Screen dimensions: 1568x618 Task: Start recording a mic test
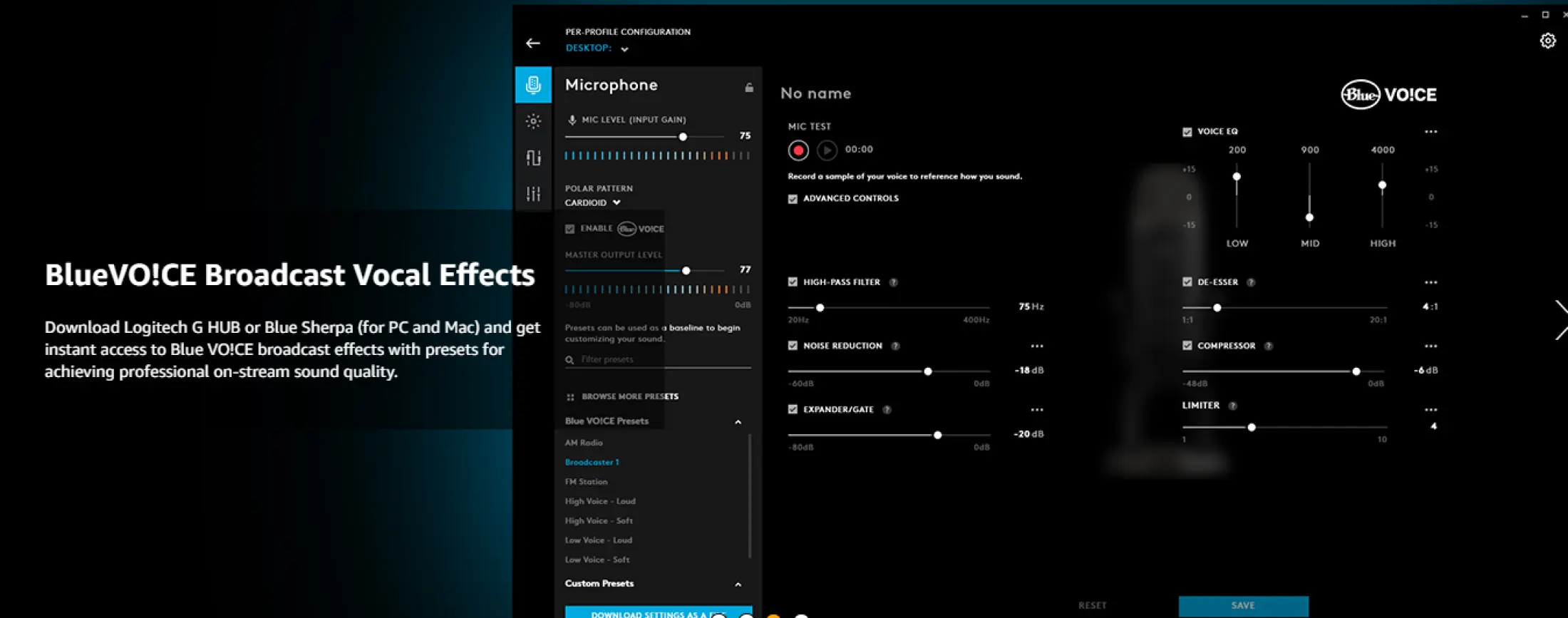798,150
